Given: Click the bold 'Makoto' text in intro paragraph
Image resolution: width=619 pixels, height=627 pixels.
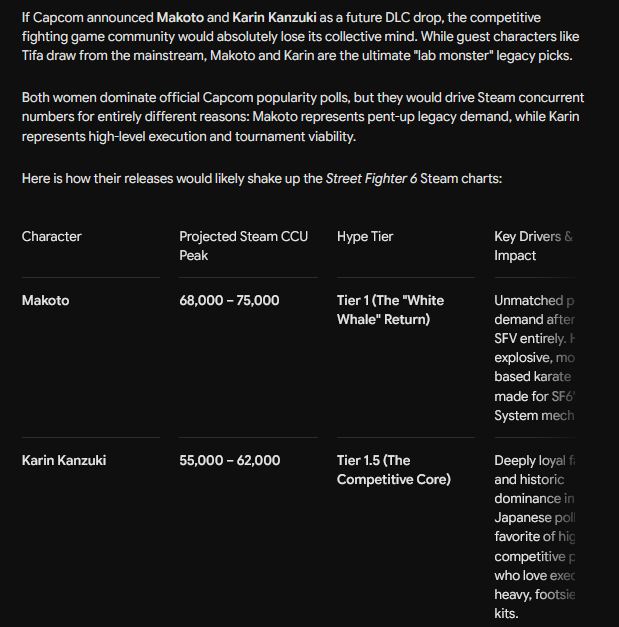Looking at the screenshot, I should click(180, 18).
